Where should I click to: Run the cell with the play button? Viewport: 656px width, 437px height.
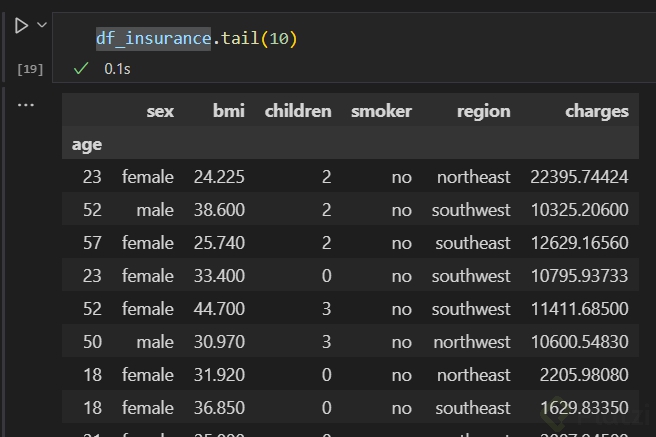[x=21, y=26]
